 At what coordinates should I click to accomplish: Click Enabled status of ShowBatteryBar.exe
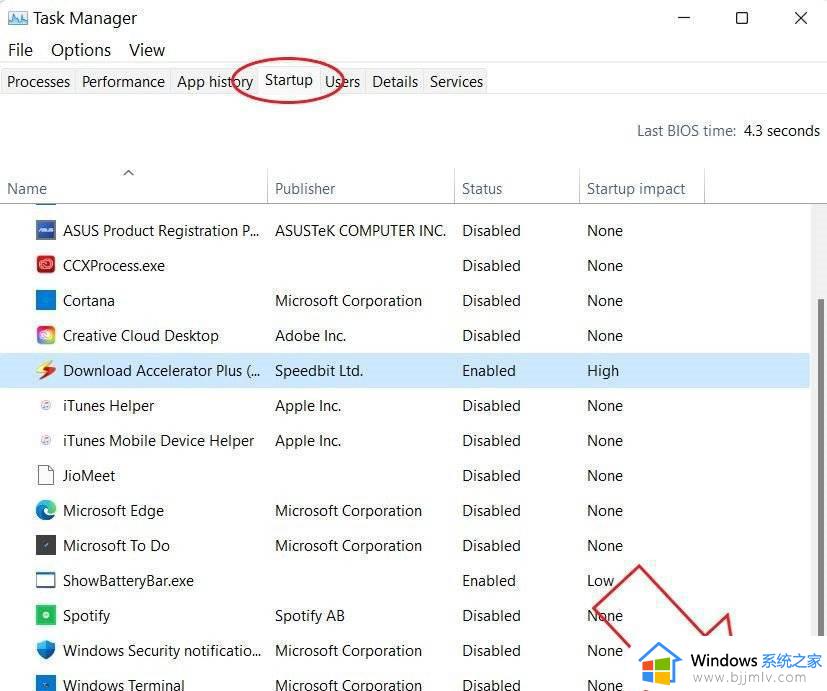coord(489,580)
